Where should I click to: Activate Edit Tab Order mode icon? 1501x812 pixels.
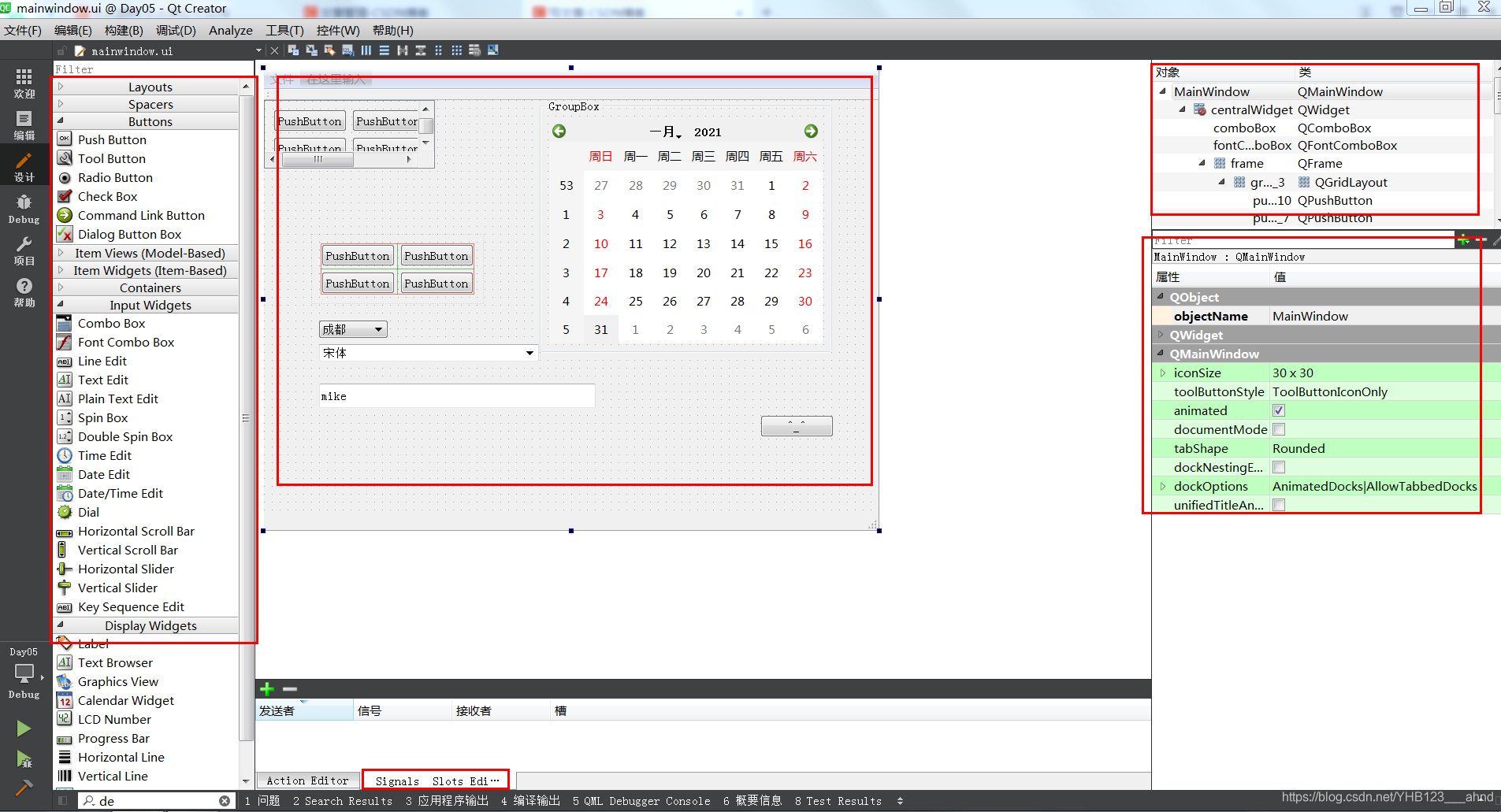tap(347, 50)
